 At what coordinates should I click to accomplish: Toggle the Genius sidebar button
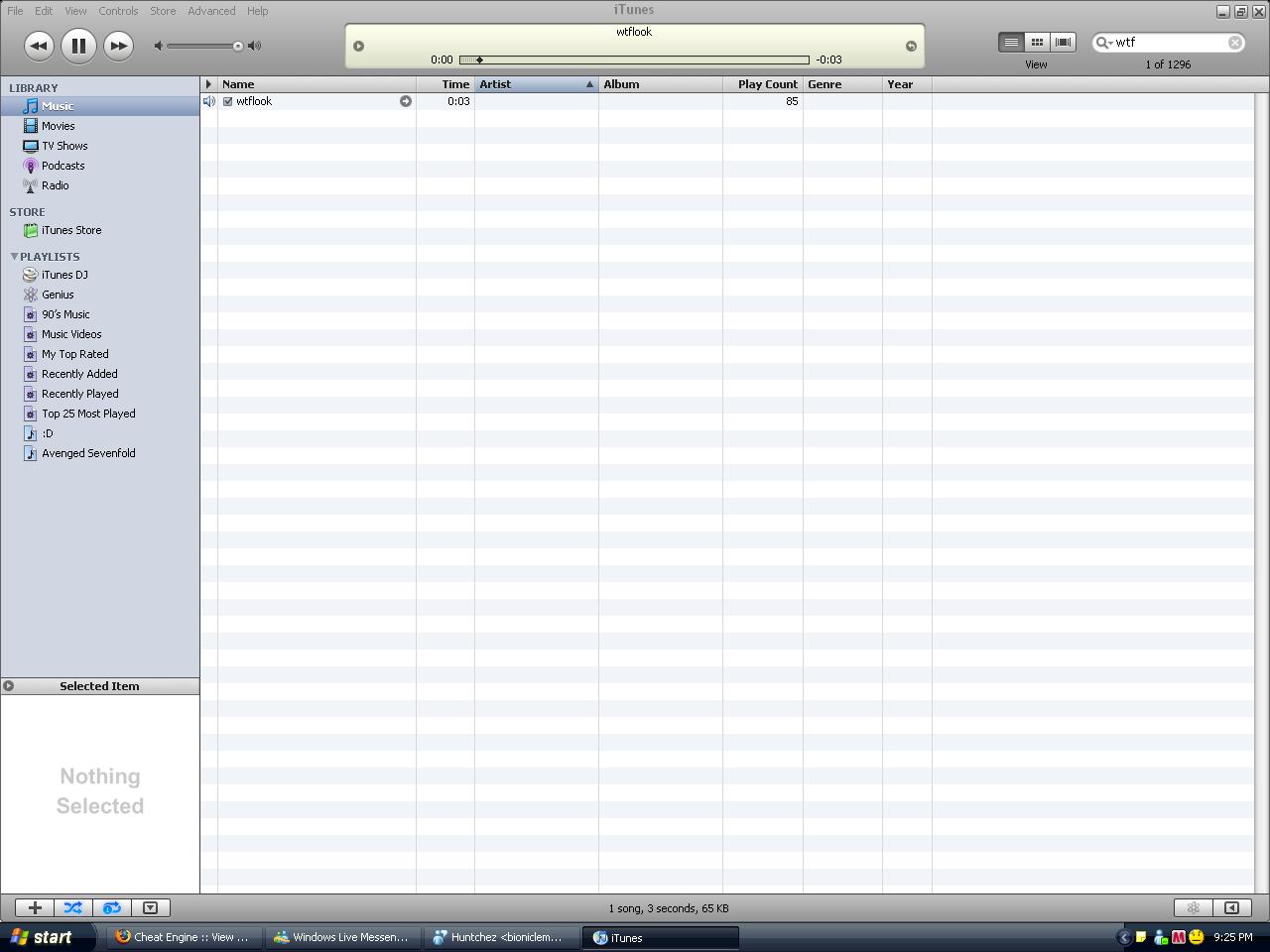point(1232,907)
